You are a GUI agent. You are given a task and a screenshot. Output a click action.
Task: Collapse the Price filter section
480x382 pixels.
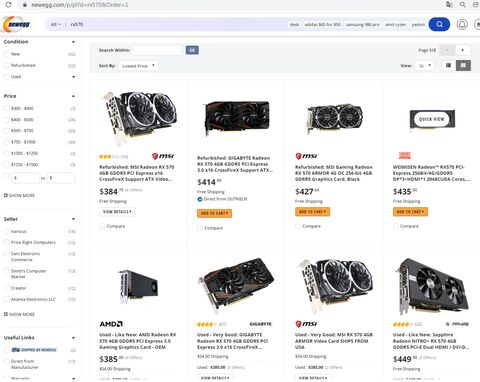point(73,96)
